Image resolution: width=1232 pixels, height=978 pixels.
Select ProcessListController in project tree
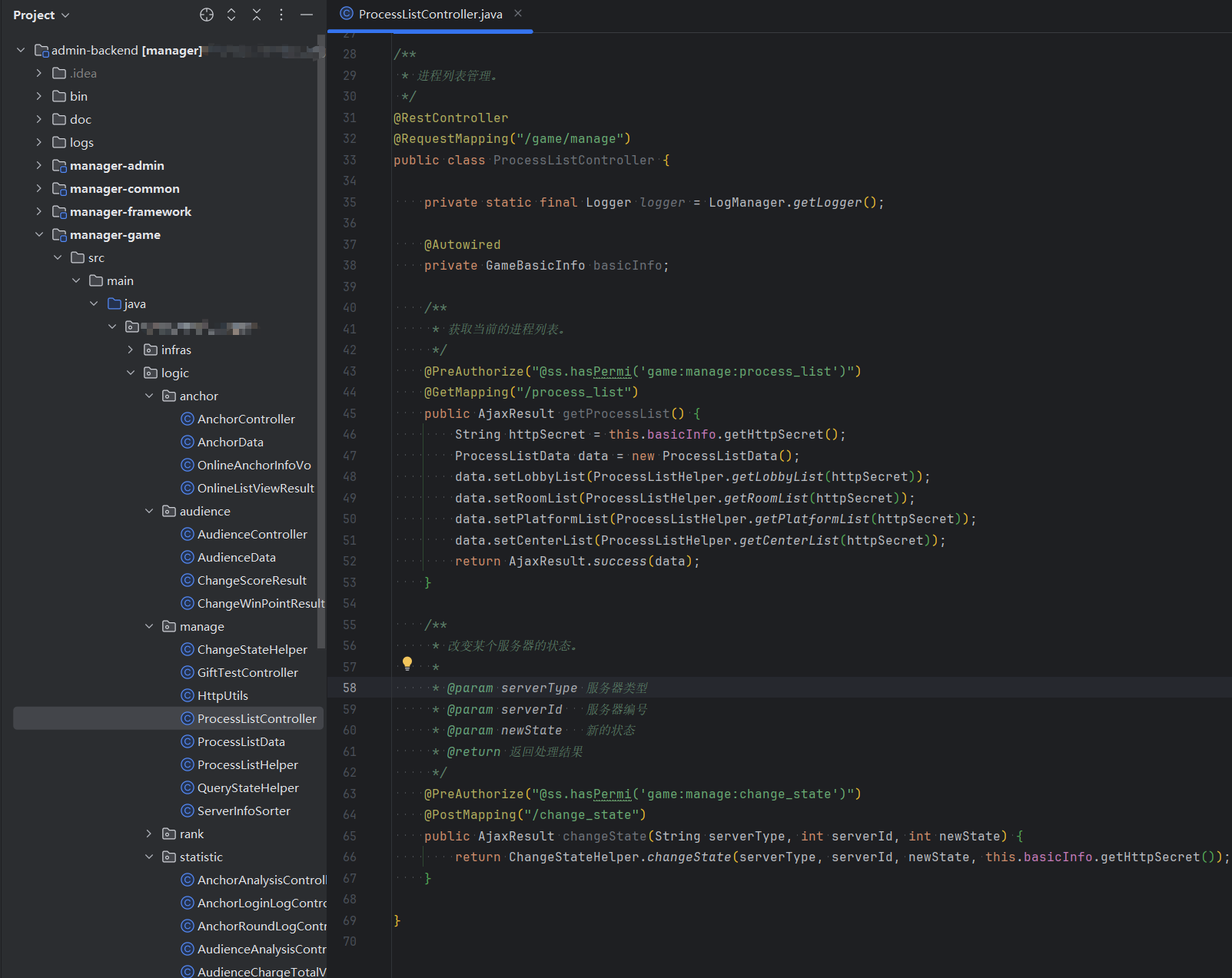(168, 718)
